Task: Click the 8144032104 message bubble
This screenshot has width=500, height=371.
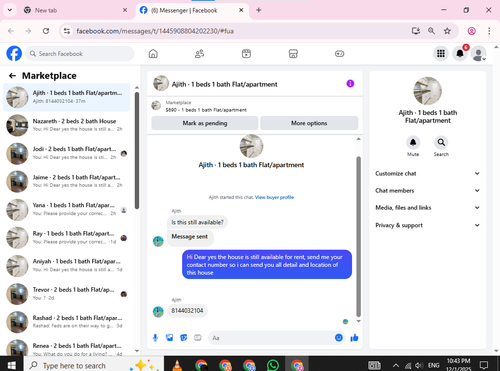Action: coord(187,311)
